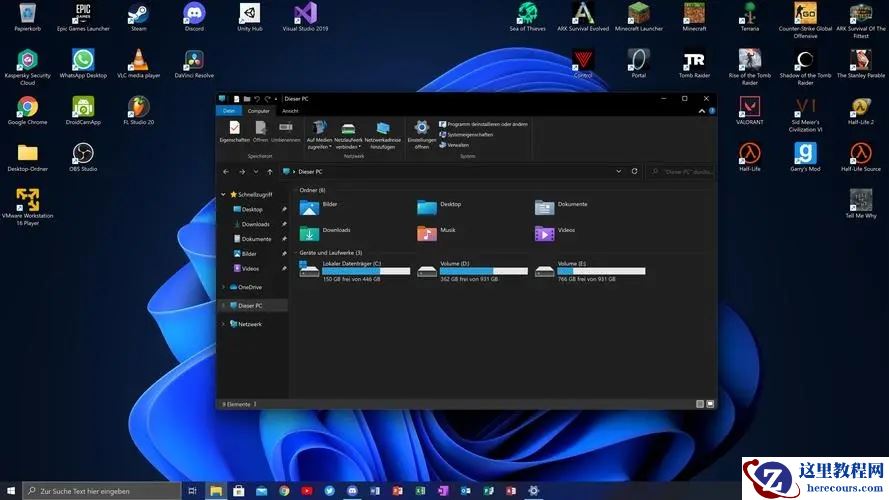Click the Explorer forward arrow
Screen dimensions: 889x500
242,172
